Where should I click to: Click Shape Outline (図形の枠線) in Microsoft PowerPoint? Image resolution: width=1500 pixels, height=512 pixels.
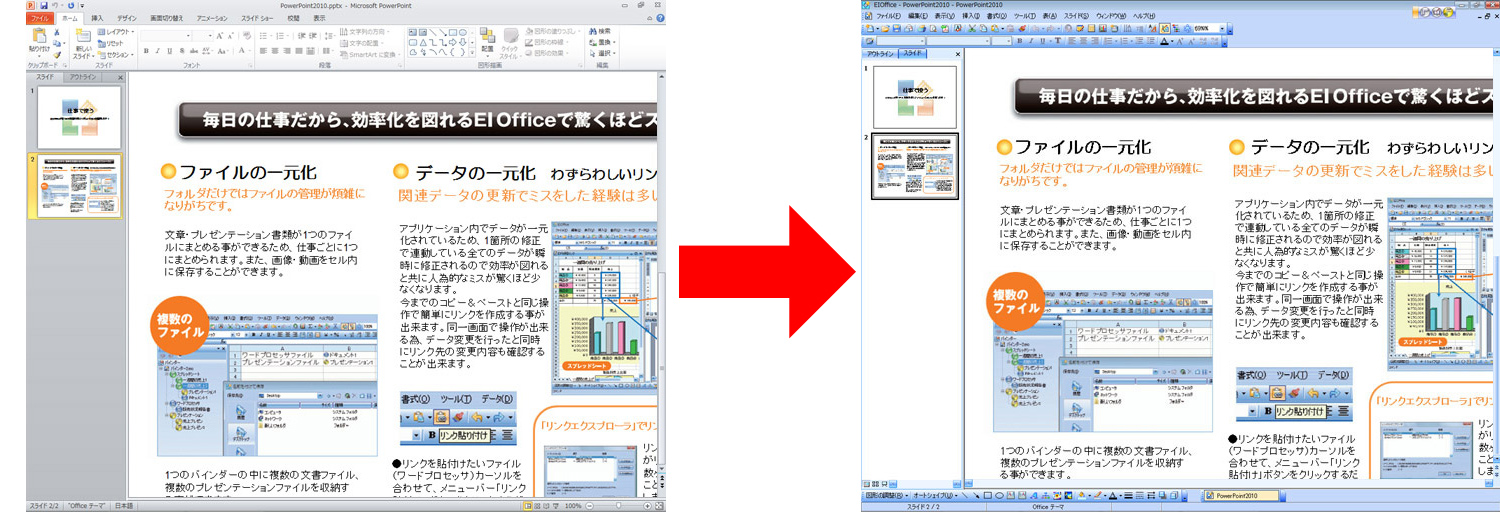[x=547, y=42]
